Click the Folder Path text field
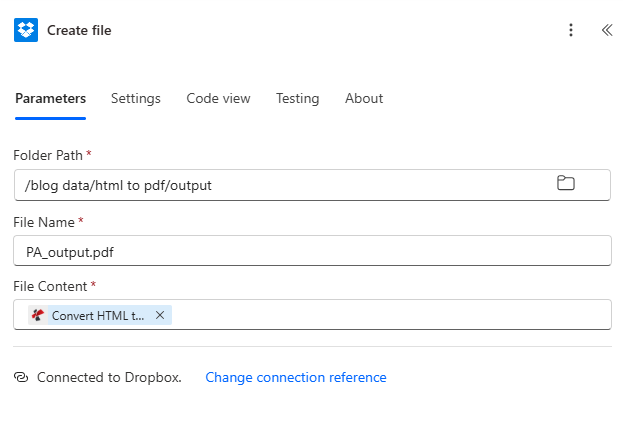The height and width of the screenshot is (448, 623). pos(280,185)
